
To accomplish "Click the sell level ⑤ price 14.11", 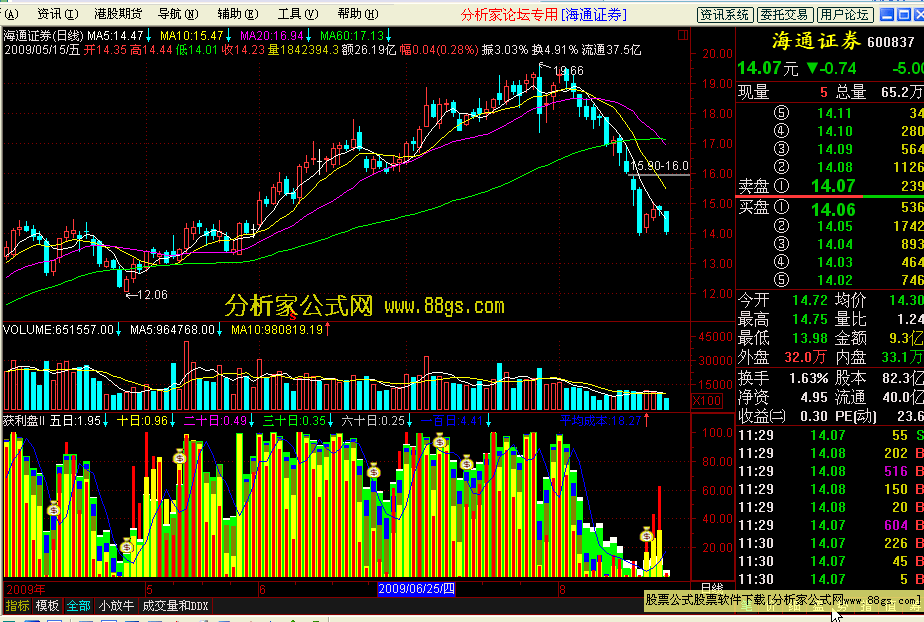I will click(x=835, y=113).
